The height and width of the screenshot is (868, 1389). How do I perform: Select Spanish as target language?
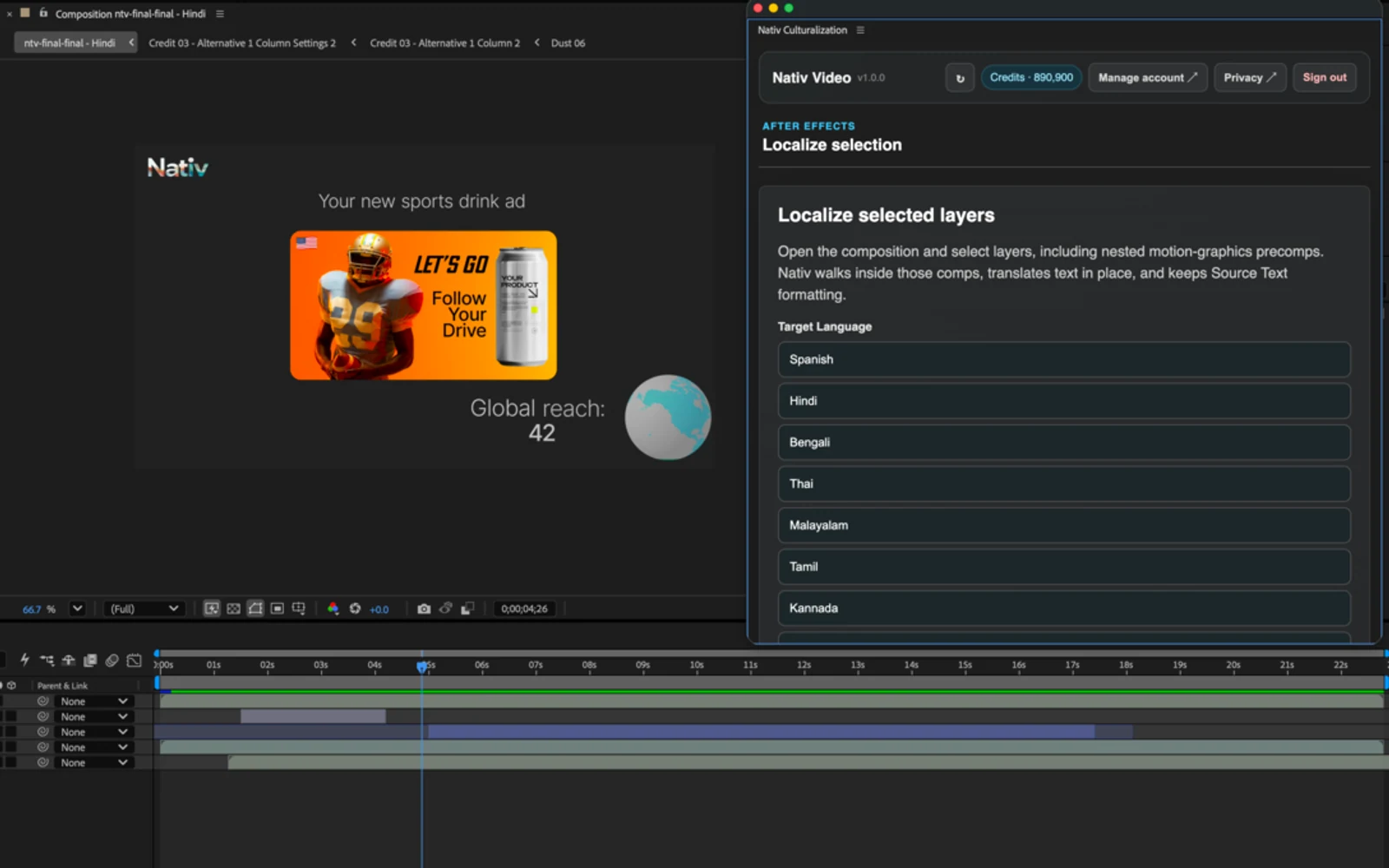click(x=1064, y=359)
